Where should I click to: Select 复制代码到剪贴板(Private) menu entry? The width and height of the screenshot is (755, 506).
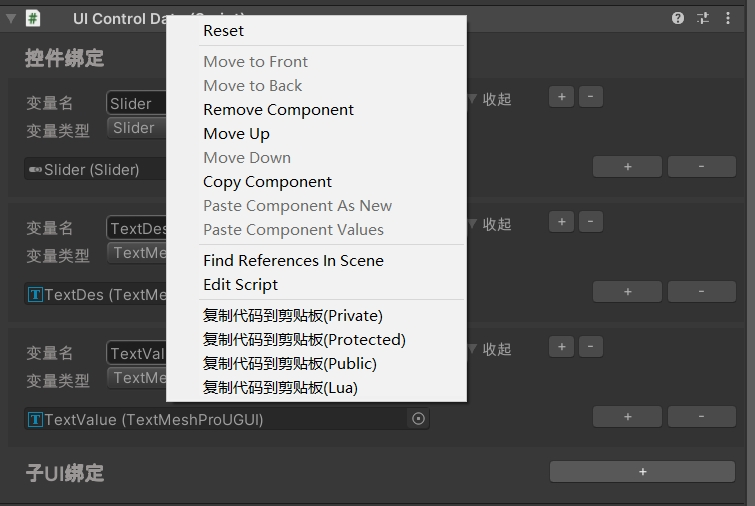(316, 316)
